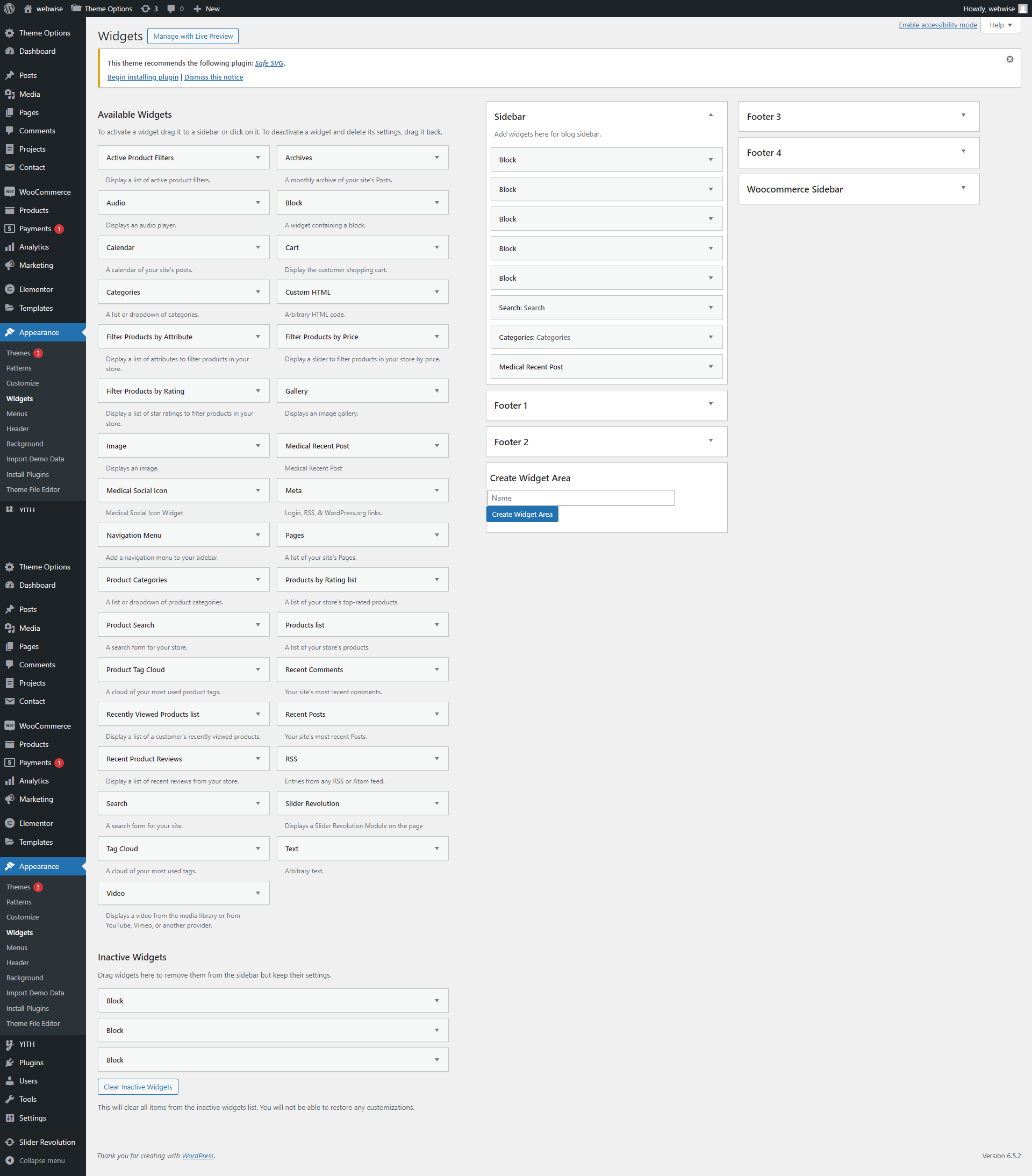The height and width of the screenshot is (1176, 1032).
Task: Click the Clear Inactive Widgets button
Action: pyautogui.click(x=138, y=1087)
